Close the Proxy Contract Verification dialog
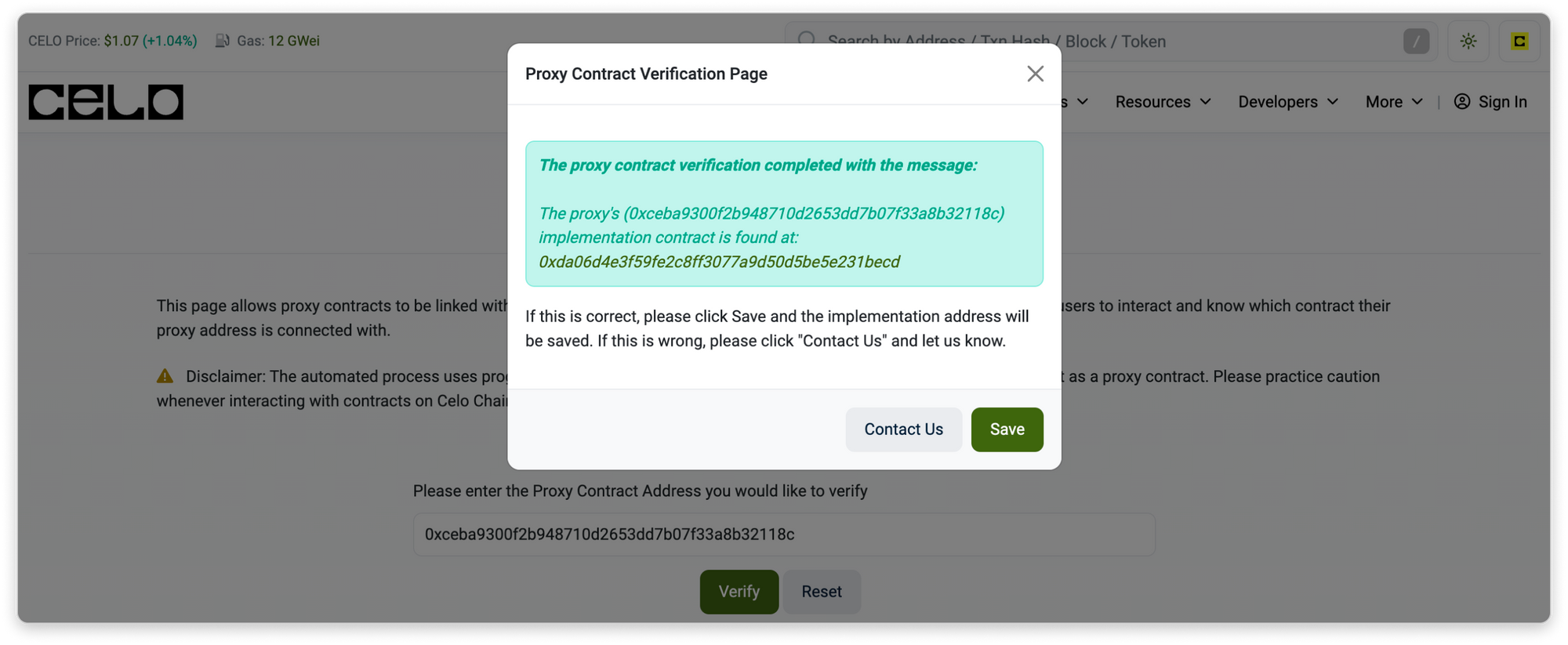Screen dimensions: 1568x645 point(1035,74)
